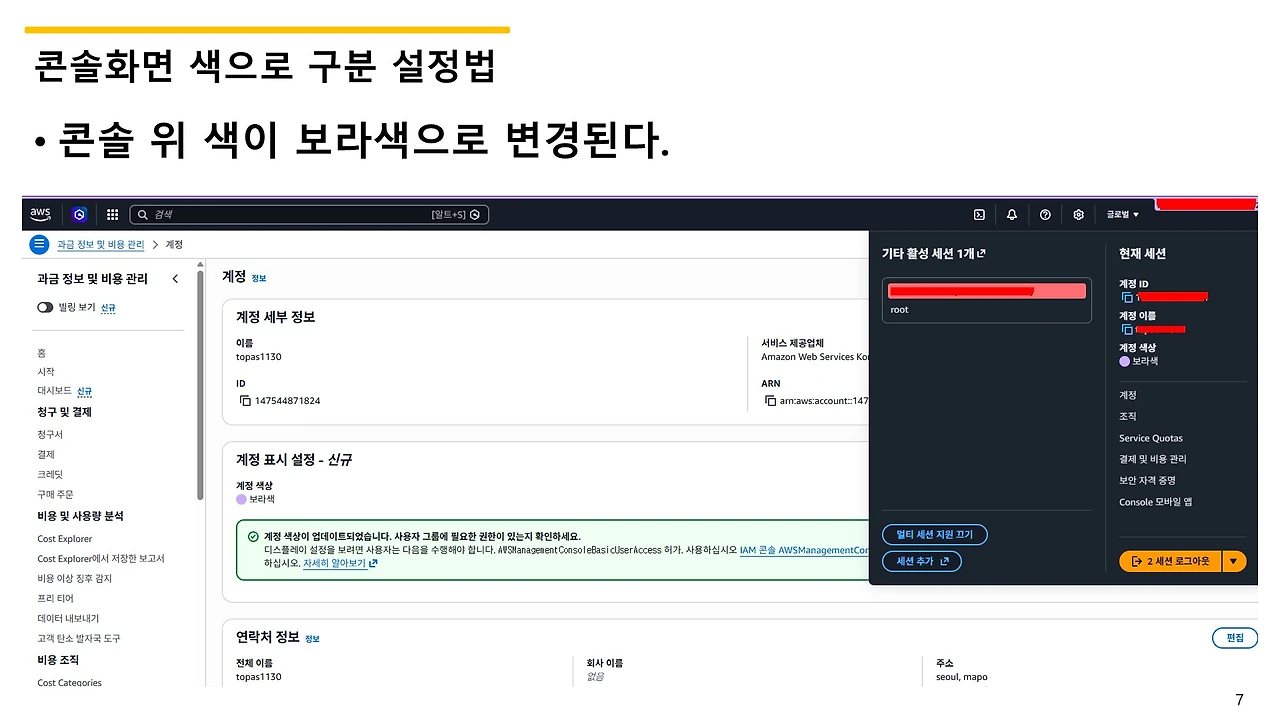Select Cost Explorer in the sidebar
Viewport: 1280px width, 720px height.
pyautogui.click(x=64, y=538)
